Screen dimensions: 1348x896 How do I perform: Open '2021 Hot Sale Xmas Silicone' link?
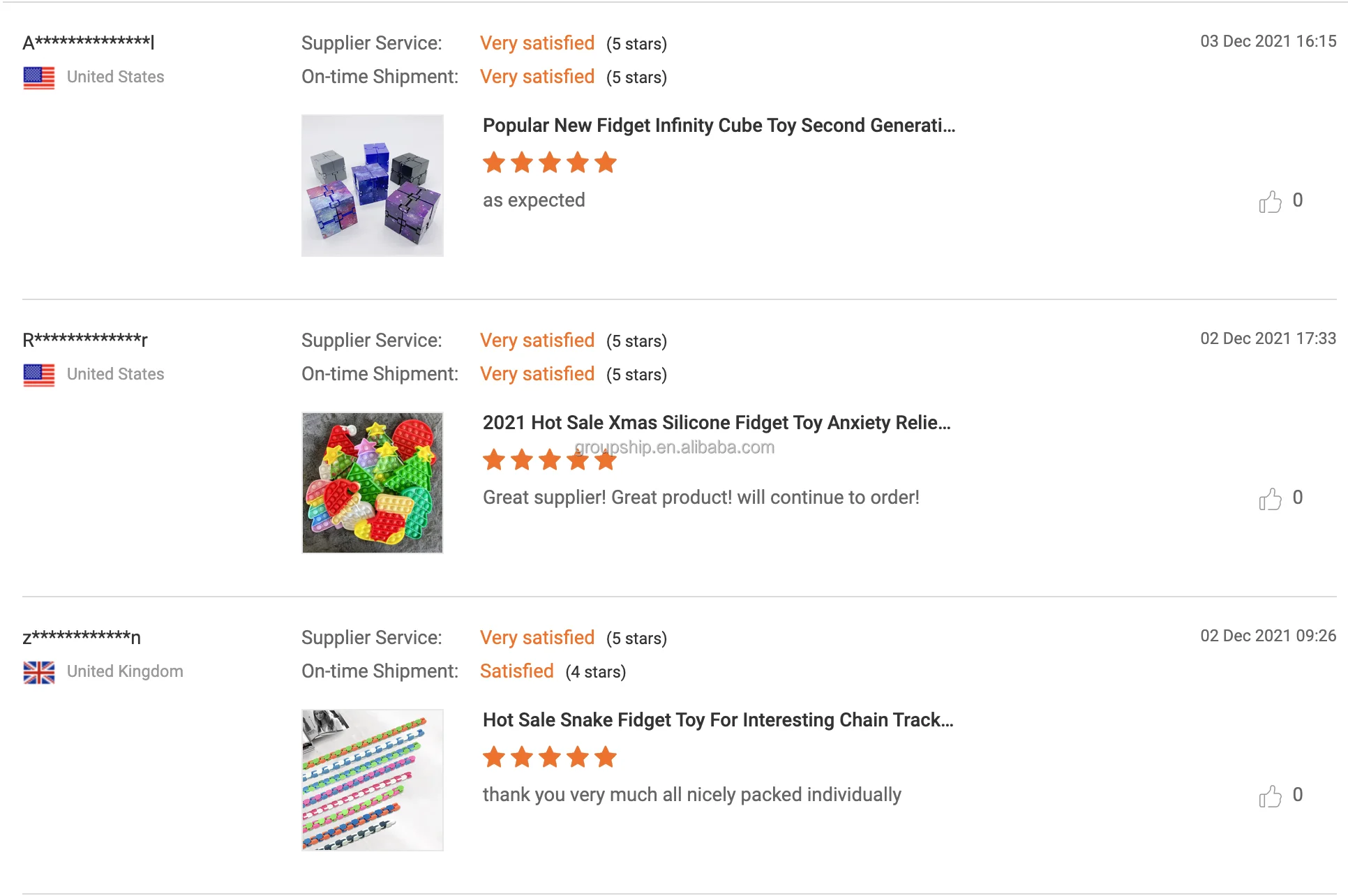coord(717,423)
